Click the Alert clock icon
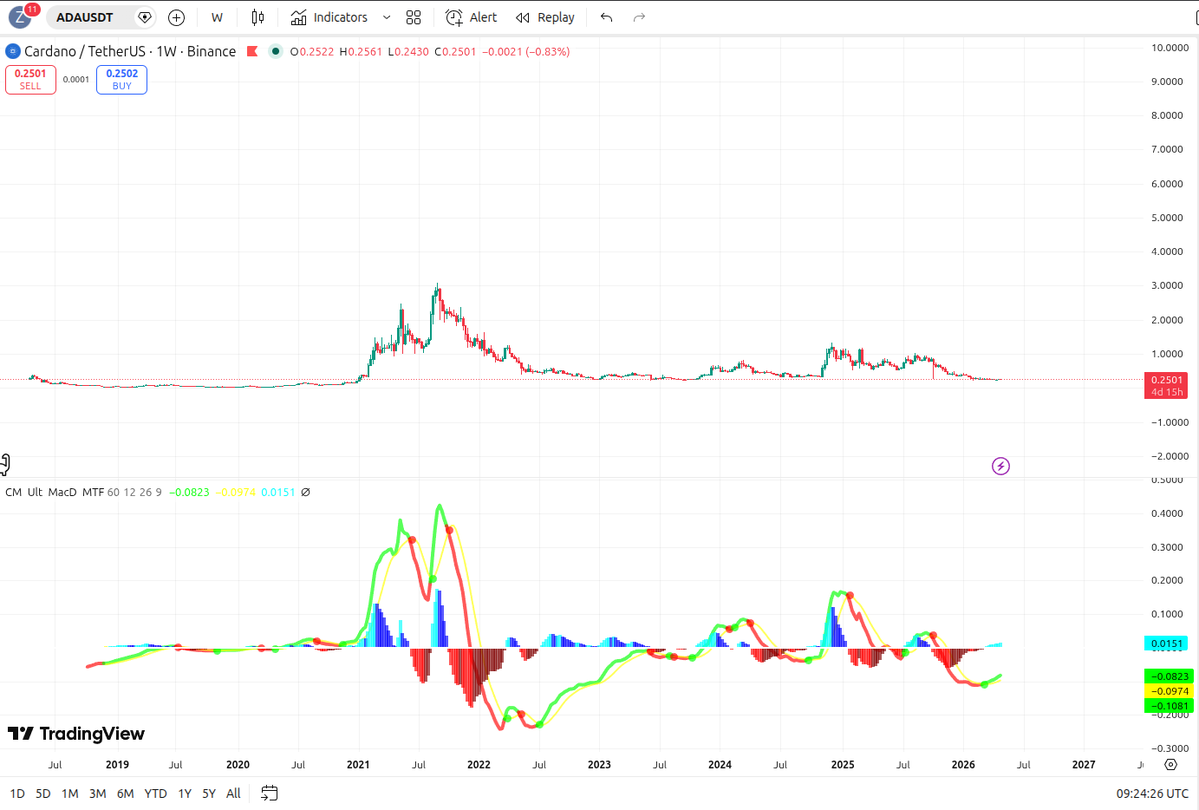The image size is (1199, 810). (453, 17)
